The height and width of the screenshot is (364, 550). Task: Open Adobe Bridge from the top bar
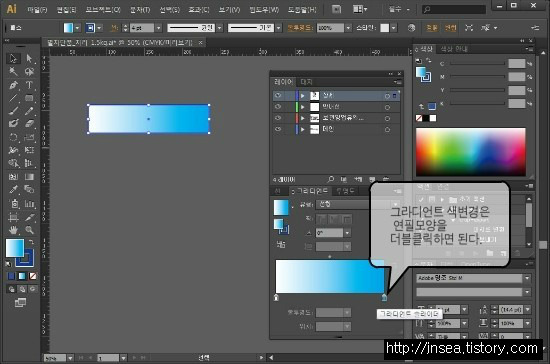[336, 9]
